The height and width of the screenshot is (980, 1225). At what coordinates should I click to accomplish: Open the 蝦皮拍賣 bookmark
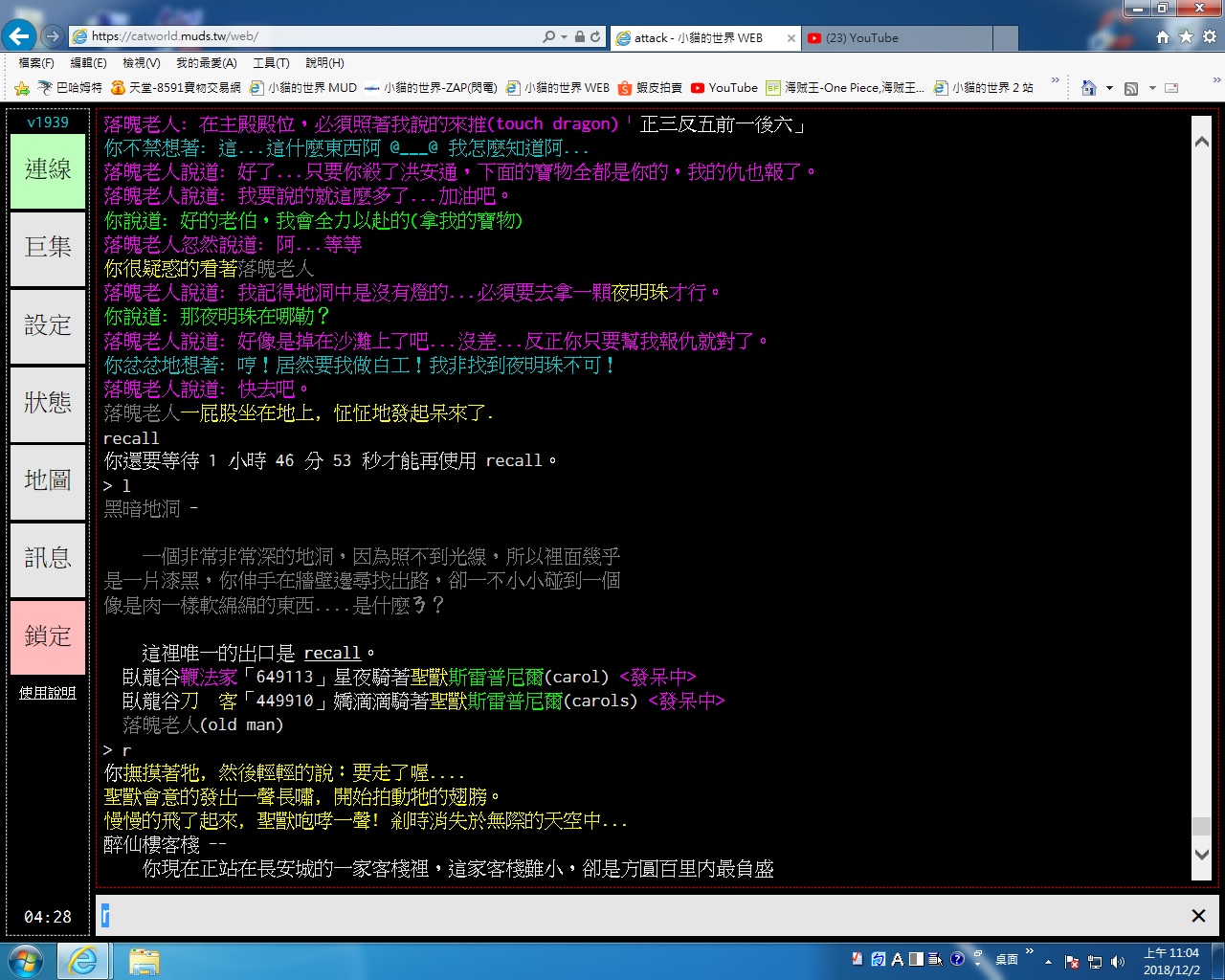coord(650,88)
